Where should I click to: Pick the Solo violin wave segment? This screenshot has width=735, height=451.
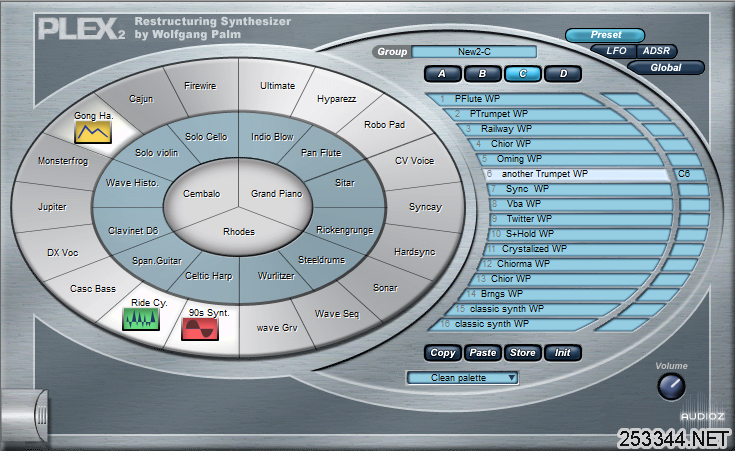(157, 153)
